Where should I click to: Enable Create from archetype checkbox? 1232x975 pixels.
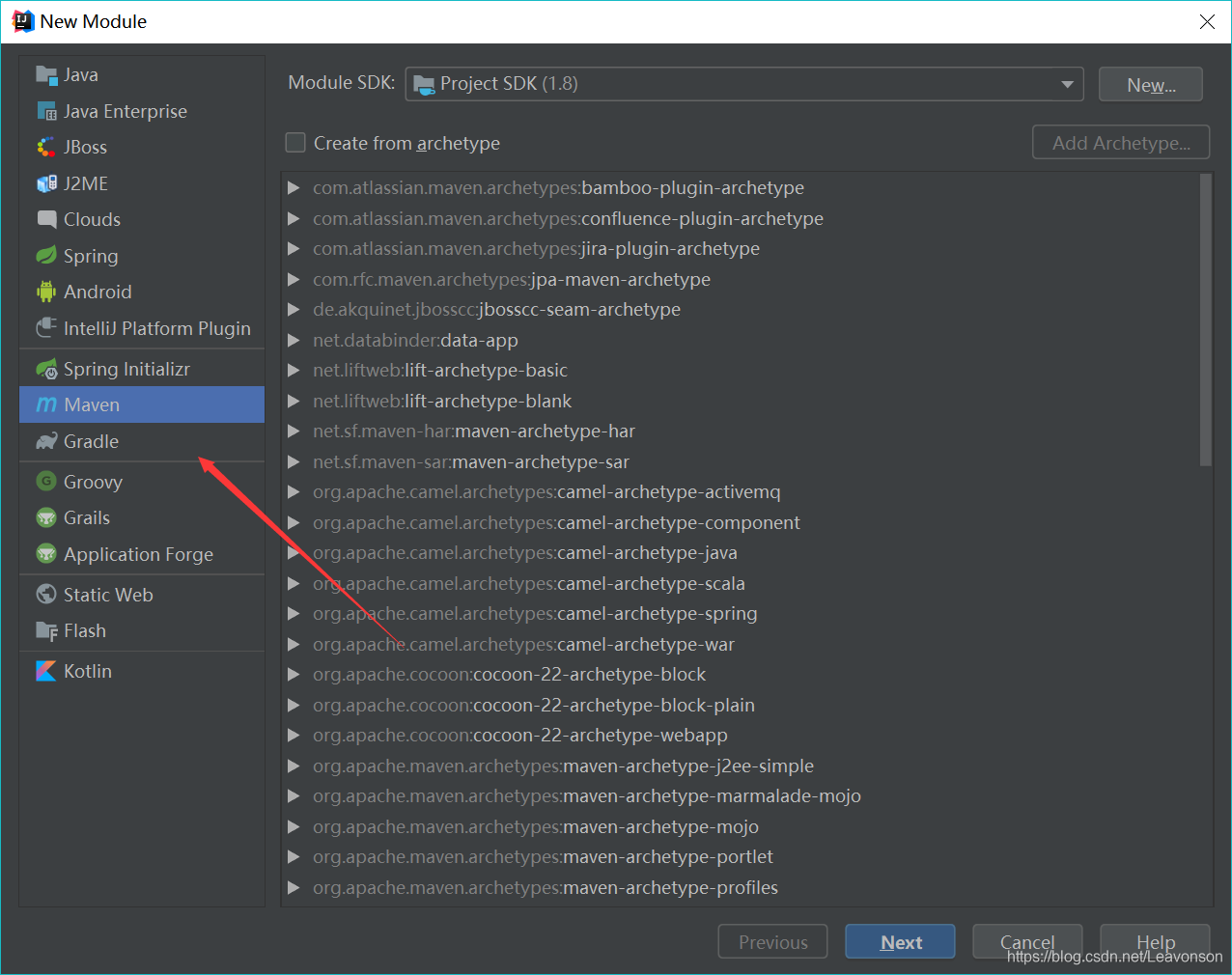295,143
